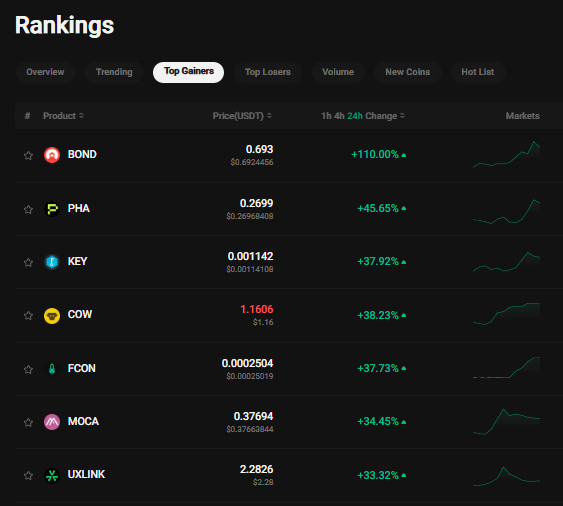Viewport: 563px width, 506px height.
Task: Open the UXLINK product name
Action: point(86,474)
